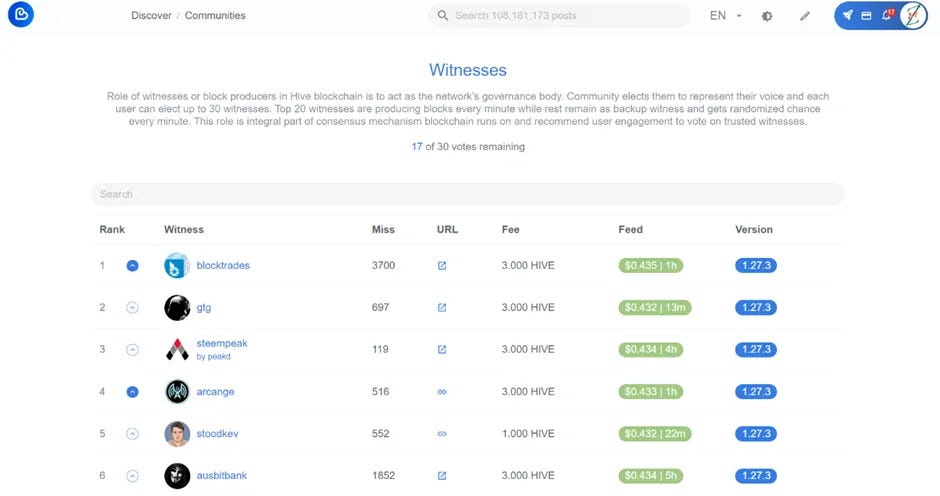Viewport: 940px width, 496px height.
Task: Click stoodkev fee value 1.000 HIVE
Action: [x=528, y=434]
